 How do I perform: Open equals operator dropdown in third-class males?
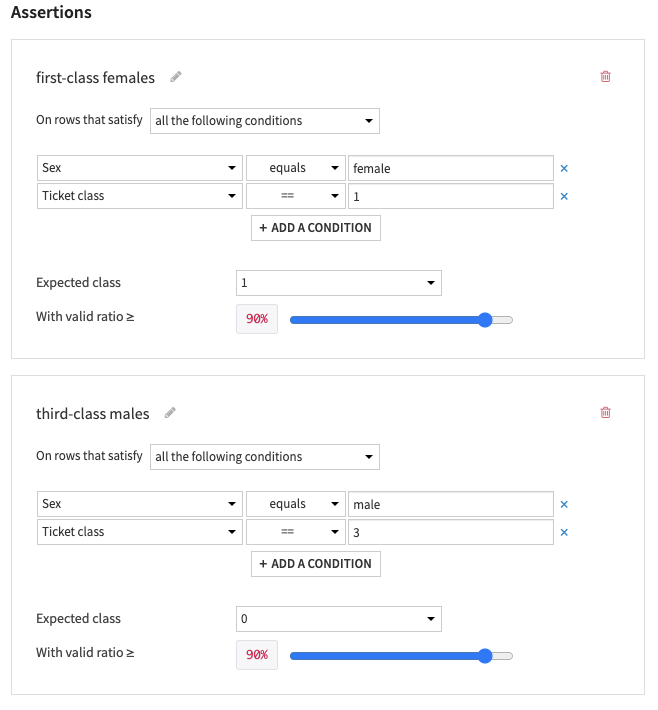pyautogui.click(x=295, y=504)
